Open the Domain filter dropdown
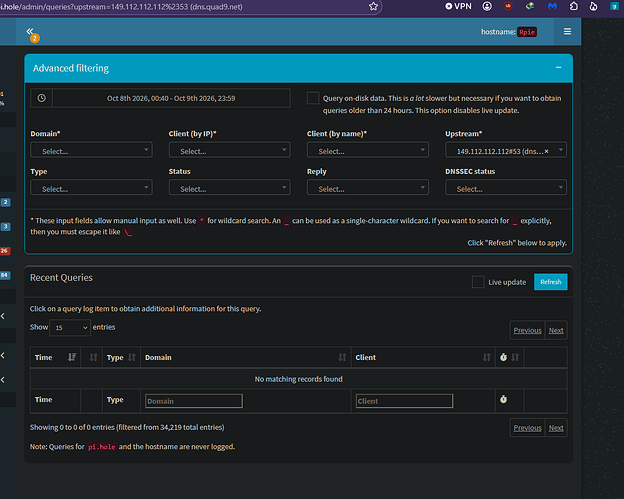The width and height of the screenshot is (624, 499). (91, 150)
